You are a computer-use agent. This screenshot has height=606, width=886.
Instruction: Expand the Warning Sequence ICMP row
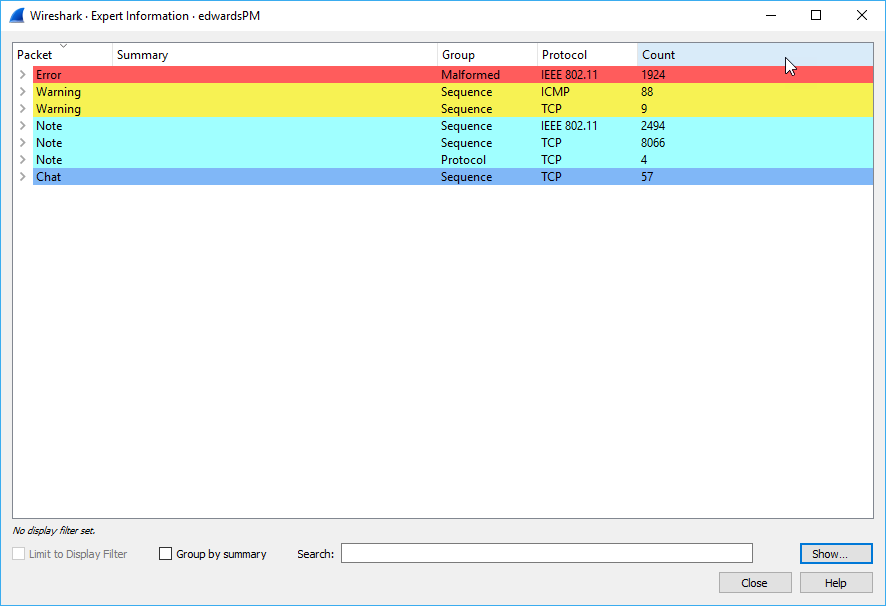tap(22, 92)
